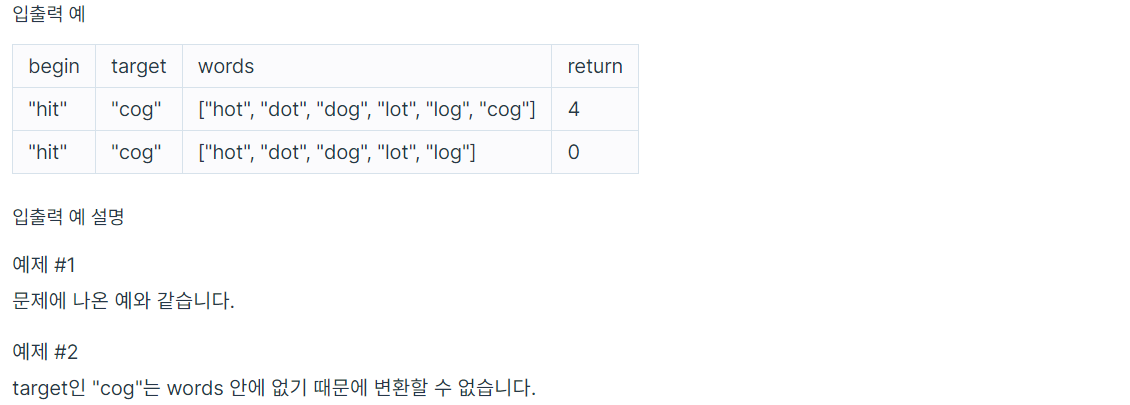The image size is (1130, 405).
Task: Click the 'return' column header
Action: 595,66
